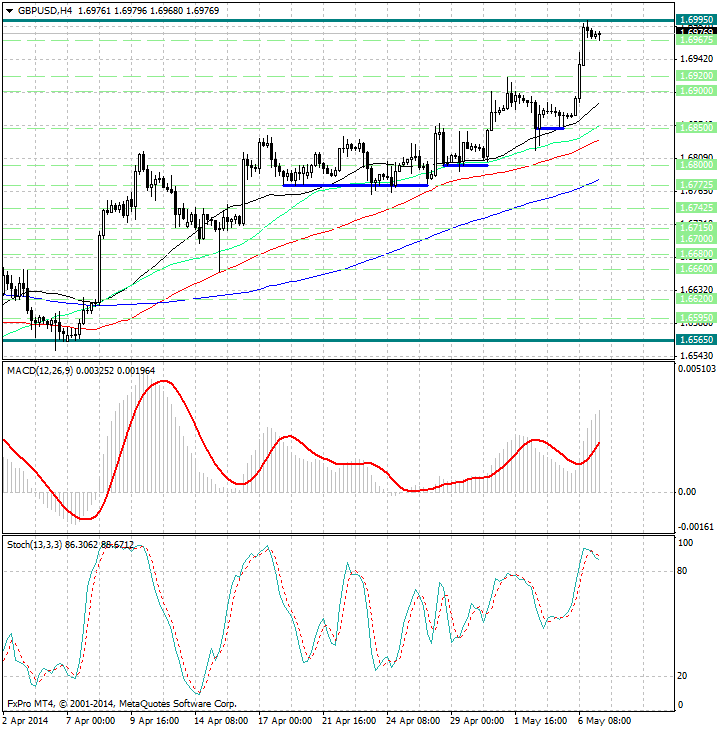
Task: Open the chart dropdown arrow beside GBPUSD,H4
Action: (x=9, y=11)
